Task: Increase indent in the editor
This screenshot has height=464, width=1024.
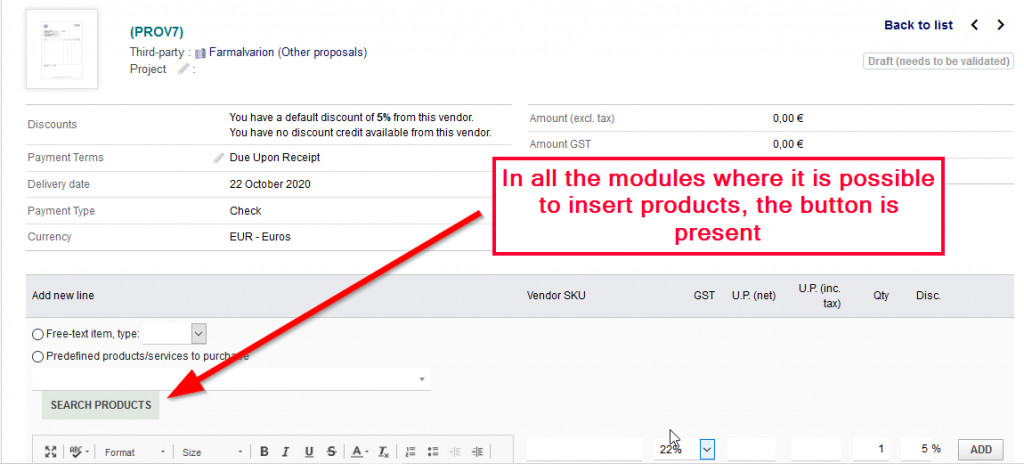Action: pyautogui.click(x=477, y=452)
